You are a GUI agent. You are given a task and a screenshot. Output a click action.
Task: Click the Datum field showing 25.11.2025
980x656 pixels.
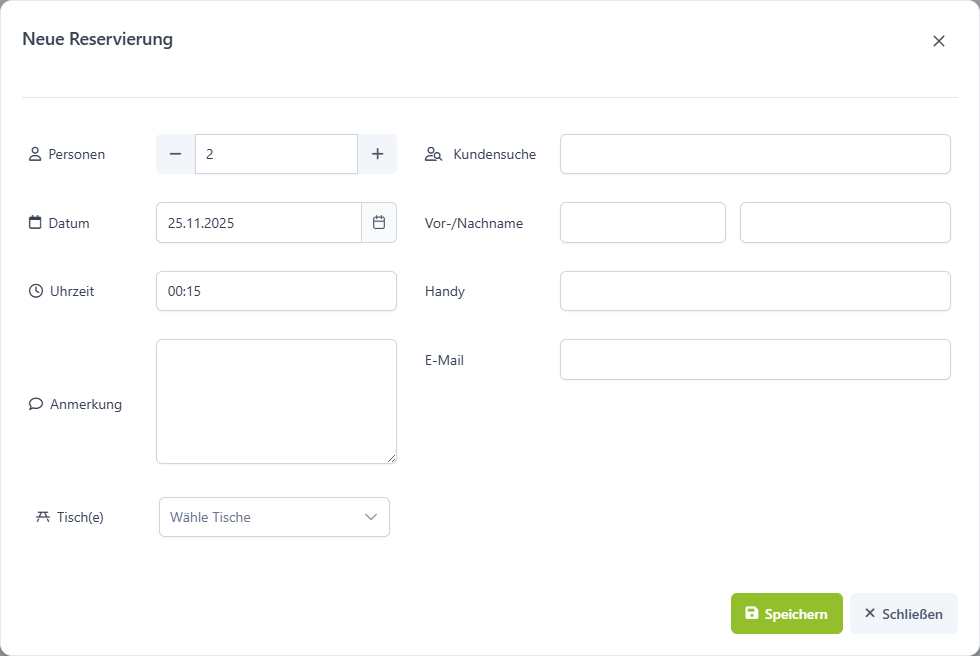click(x=259, y=222)
